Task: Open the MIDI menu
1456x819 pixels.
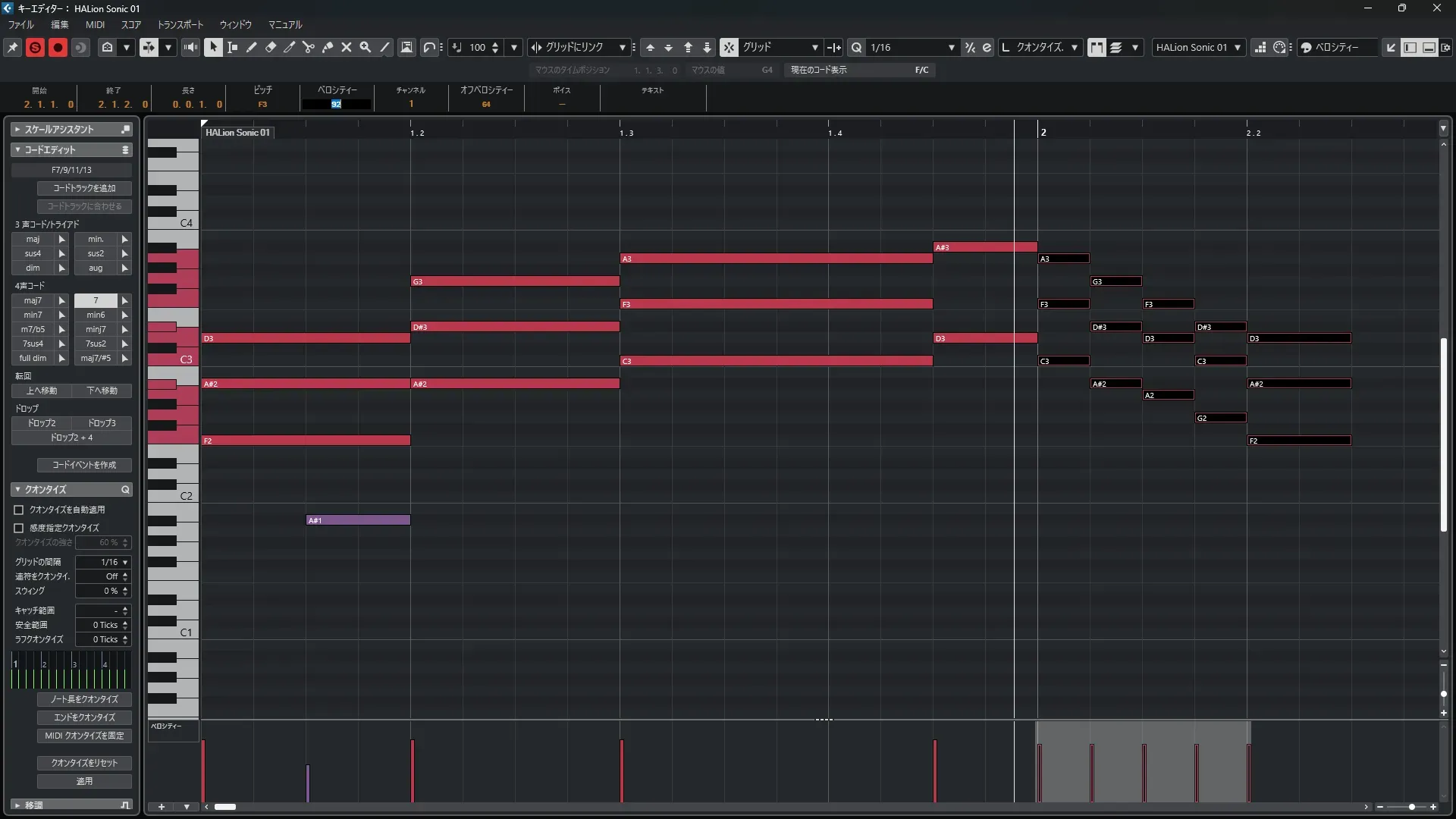Action: tap(95, 24)
